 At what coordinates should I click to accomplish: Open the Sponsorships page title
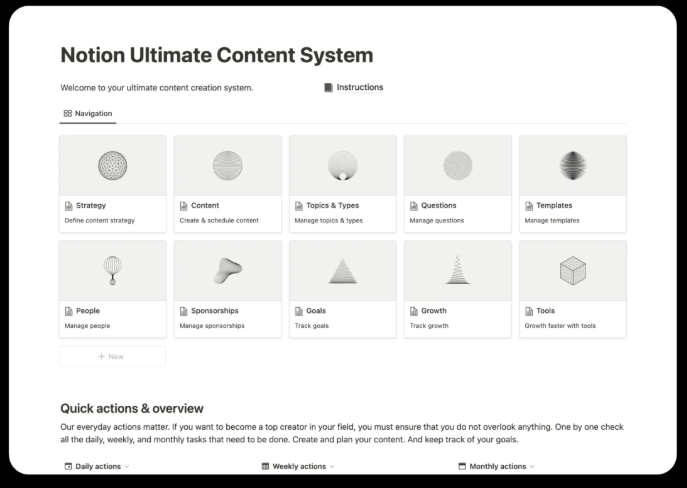215,311
